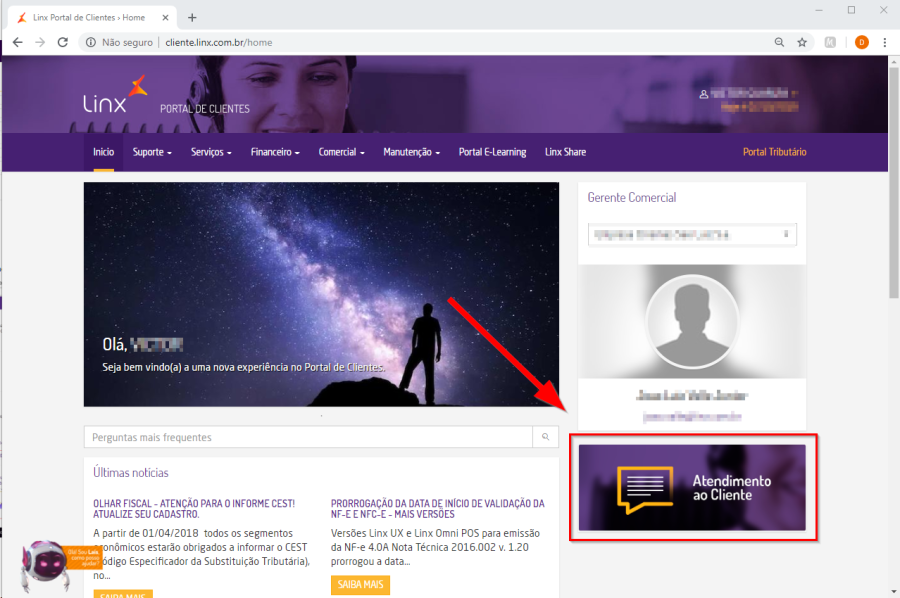Click the user account icon in header

703,94
